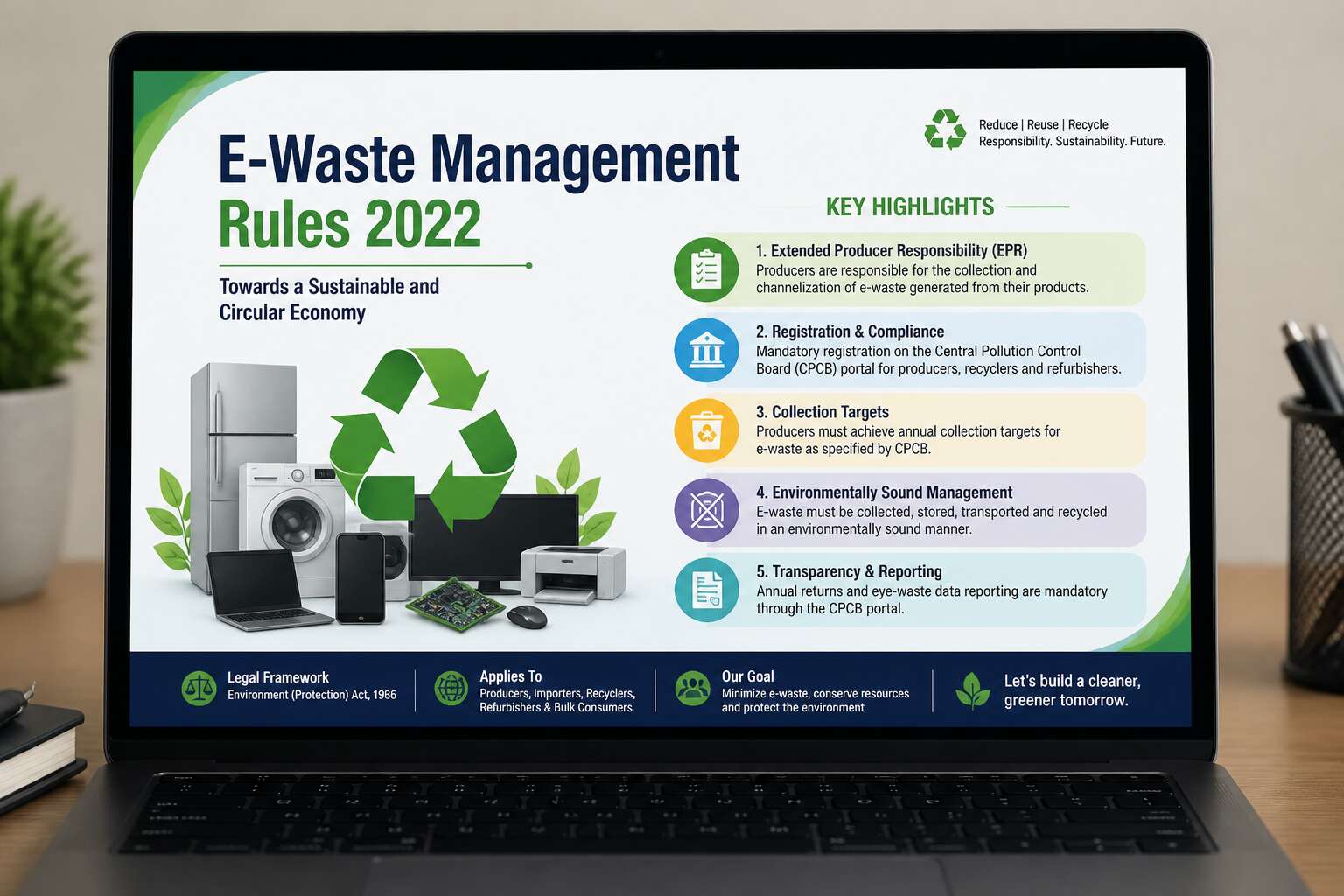
Task: Click the smartphone image
Action: tap(360, 578)
